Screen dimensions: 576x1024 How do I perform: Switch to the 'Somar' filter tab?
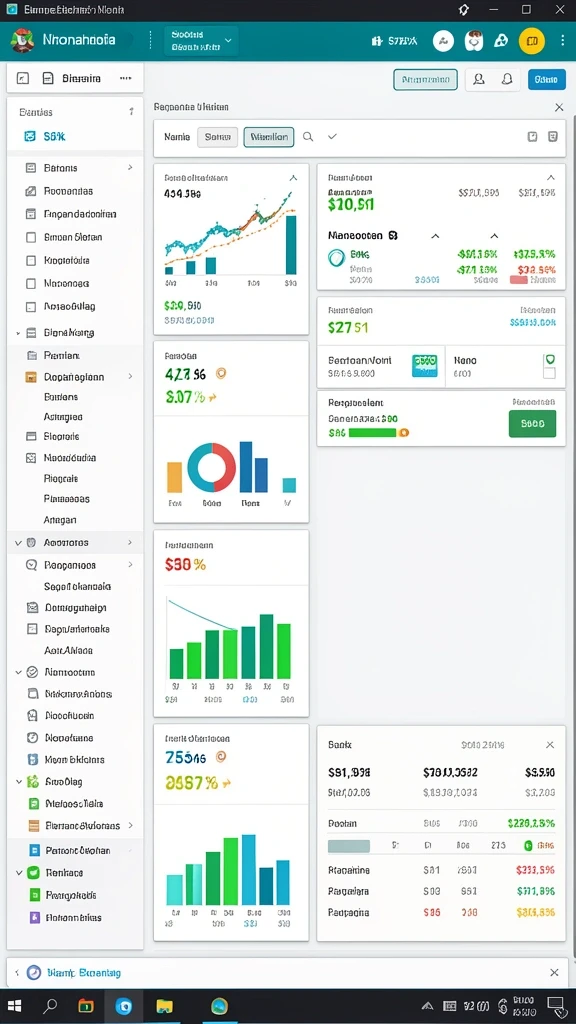[217, 137]
